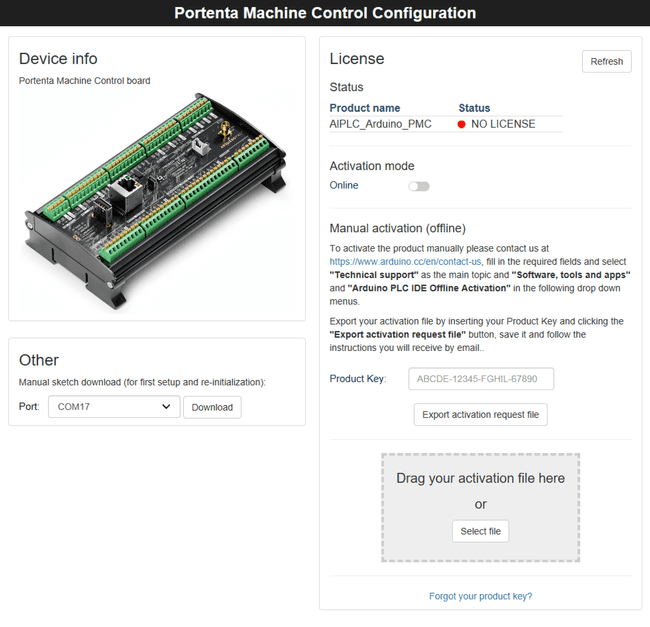Open the arduino.cc contact-us link
Viewport: 650px width, 627px height.
[x=406, y=261]
